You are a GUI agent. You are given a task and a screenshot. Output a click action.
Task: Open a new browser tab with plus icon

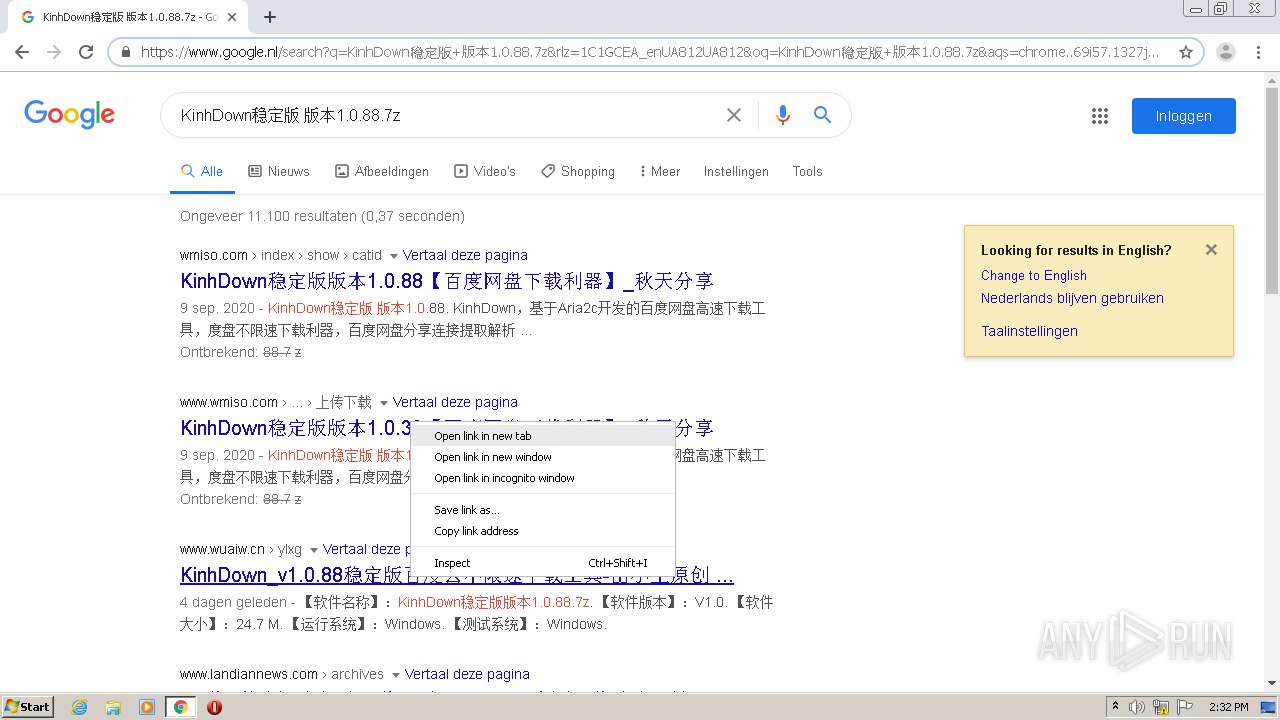pos(270,17)
